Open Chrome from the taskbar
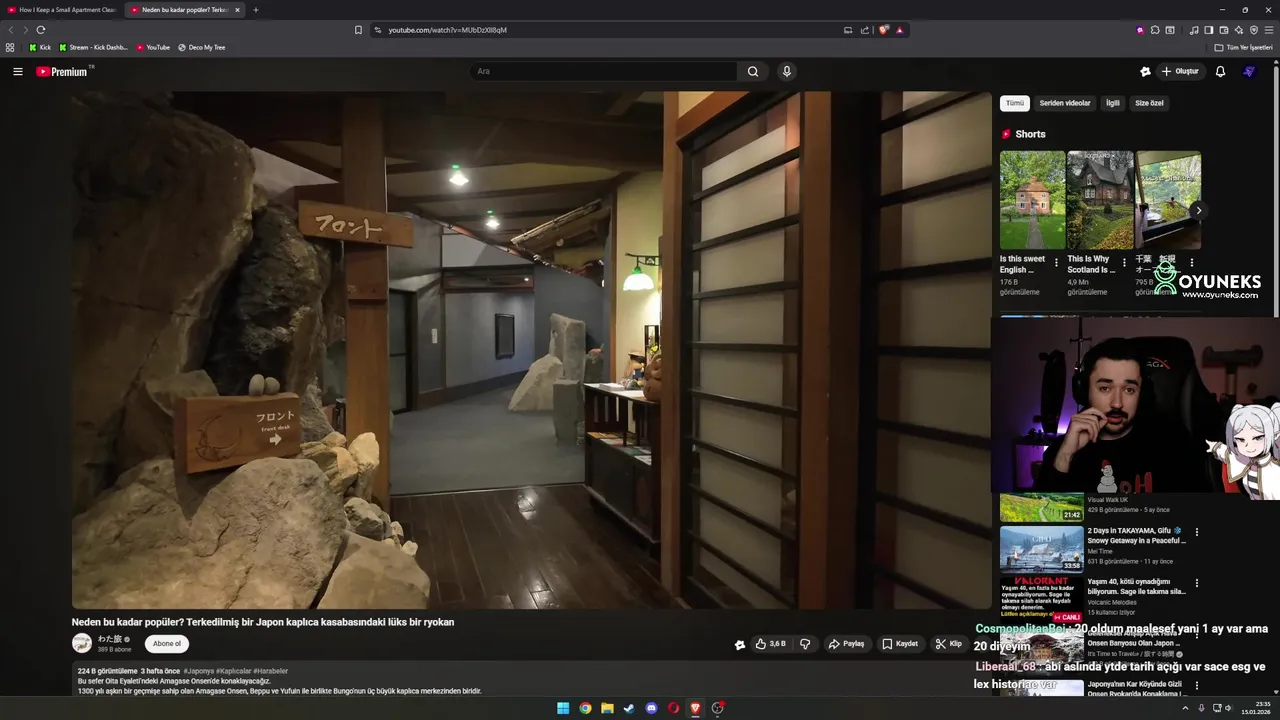 [585, 708]
